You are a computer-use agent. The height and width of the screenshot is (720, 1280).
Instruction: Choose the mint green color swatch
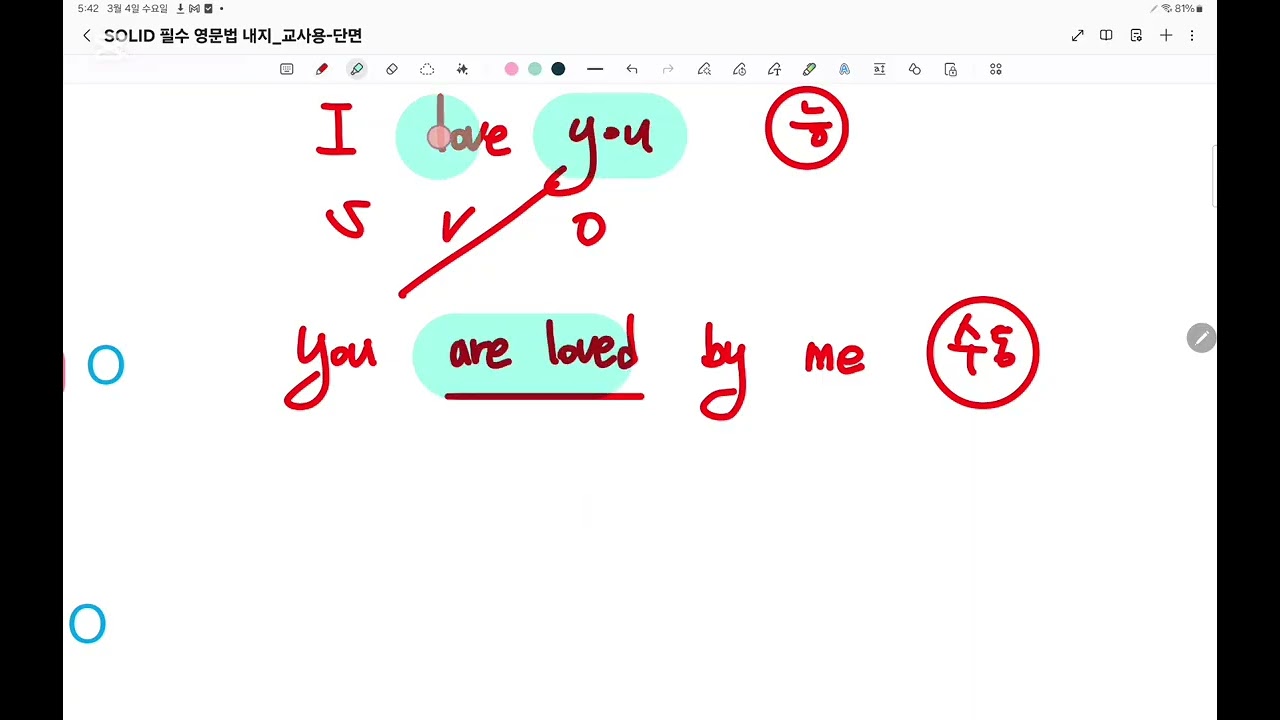(535, 69)
